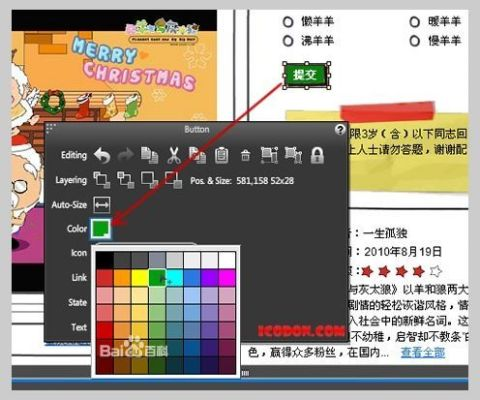Select the 暖羊羊 radio option

(x=414, y=22)
